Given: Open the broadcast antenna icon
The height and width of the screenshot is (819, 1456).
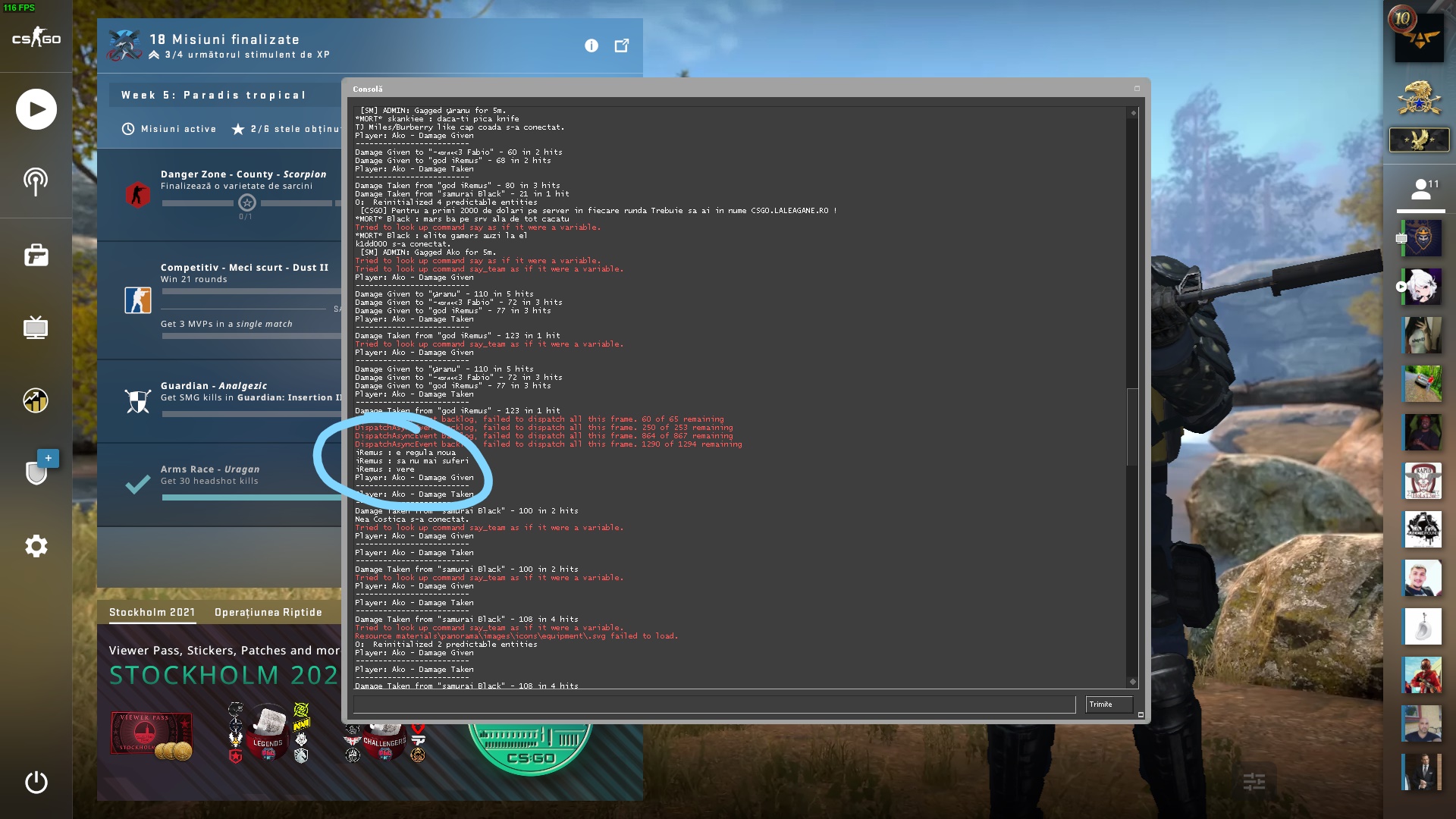Looking at the screenshot, I should point(36,181).
